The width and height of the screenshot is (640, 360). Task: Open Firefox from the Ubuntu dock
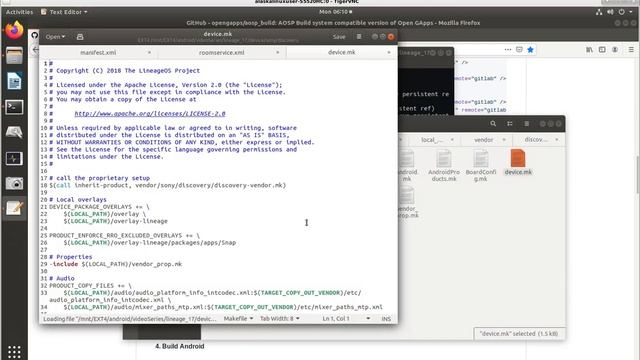pyautogui.click(x=15, y=29)
